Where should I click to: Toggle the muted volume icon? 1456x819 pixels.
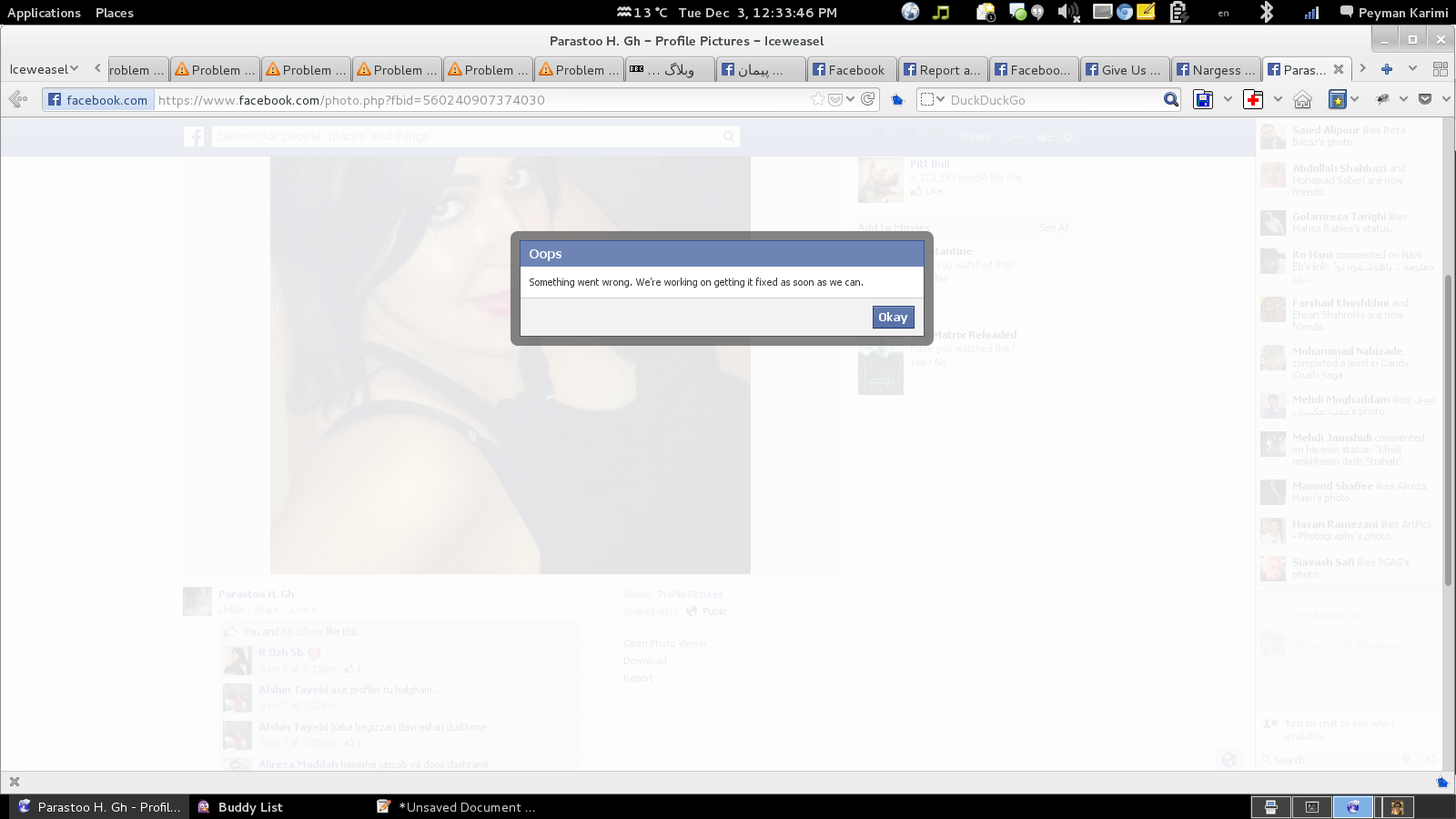pyautogui.click(x=1068, y=12)
